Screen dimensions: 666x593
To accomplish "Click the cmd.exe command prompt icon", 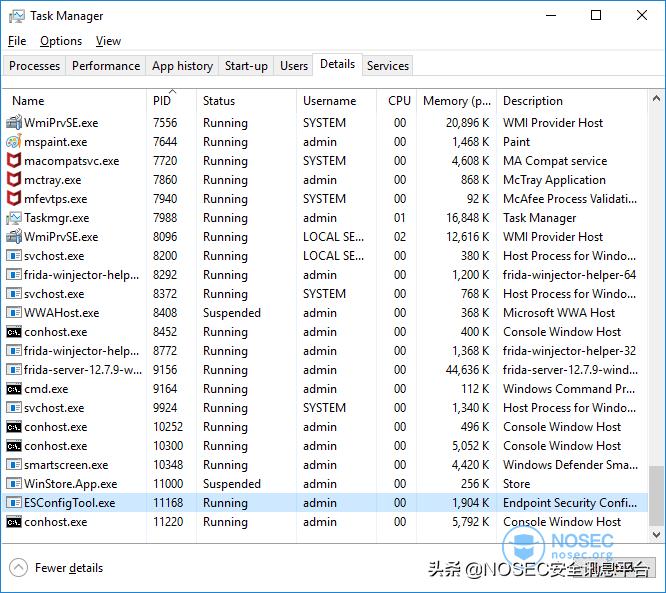I will tap(14, 389).
